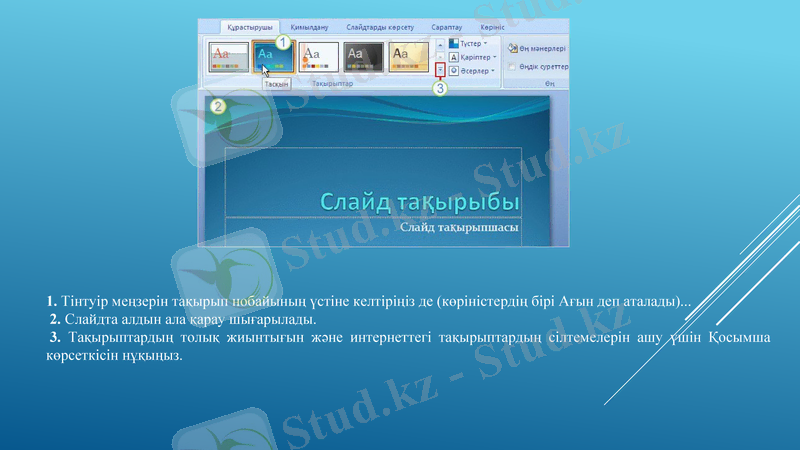This screenshot has width=800, height=450.
Task: Open the Құрастырушы ribbon tab
Action: pyautogui.click(x=249, y=27)
